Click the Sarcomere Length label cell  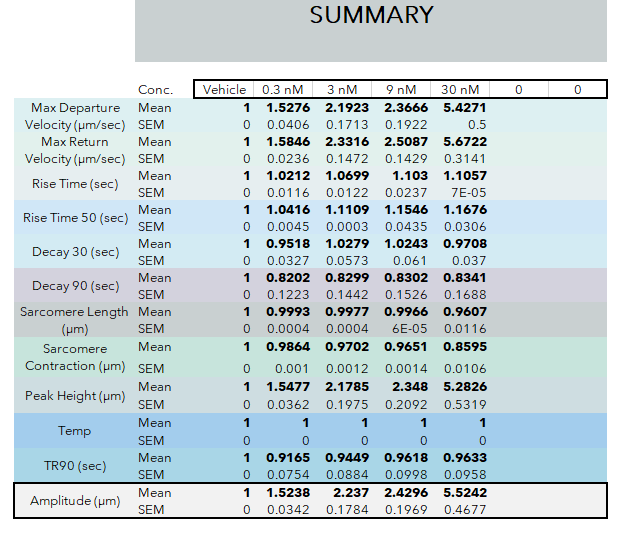point(75,320)
